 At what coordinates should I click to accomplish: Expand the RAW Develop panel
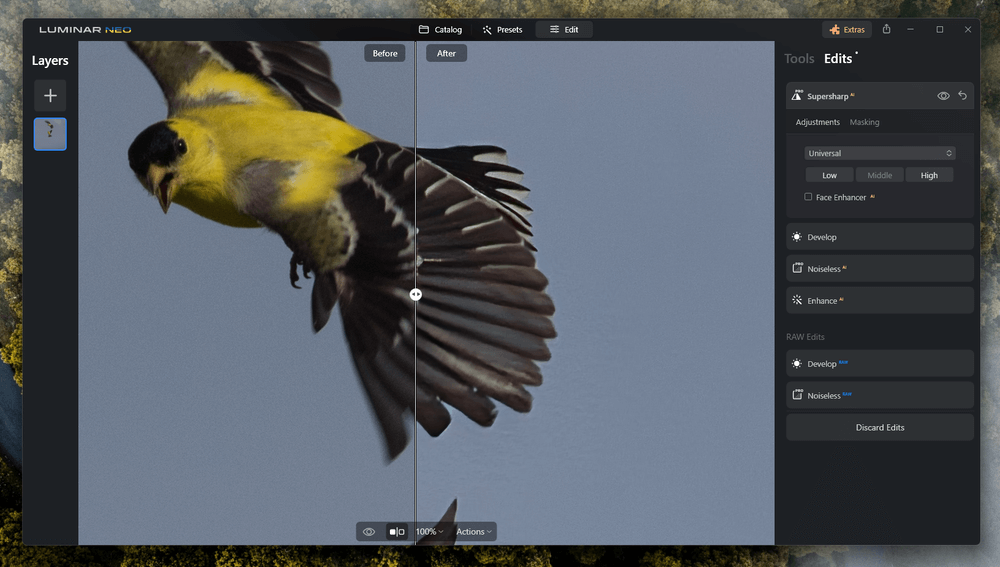[879, 364]
